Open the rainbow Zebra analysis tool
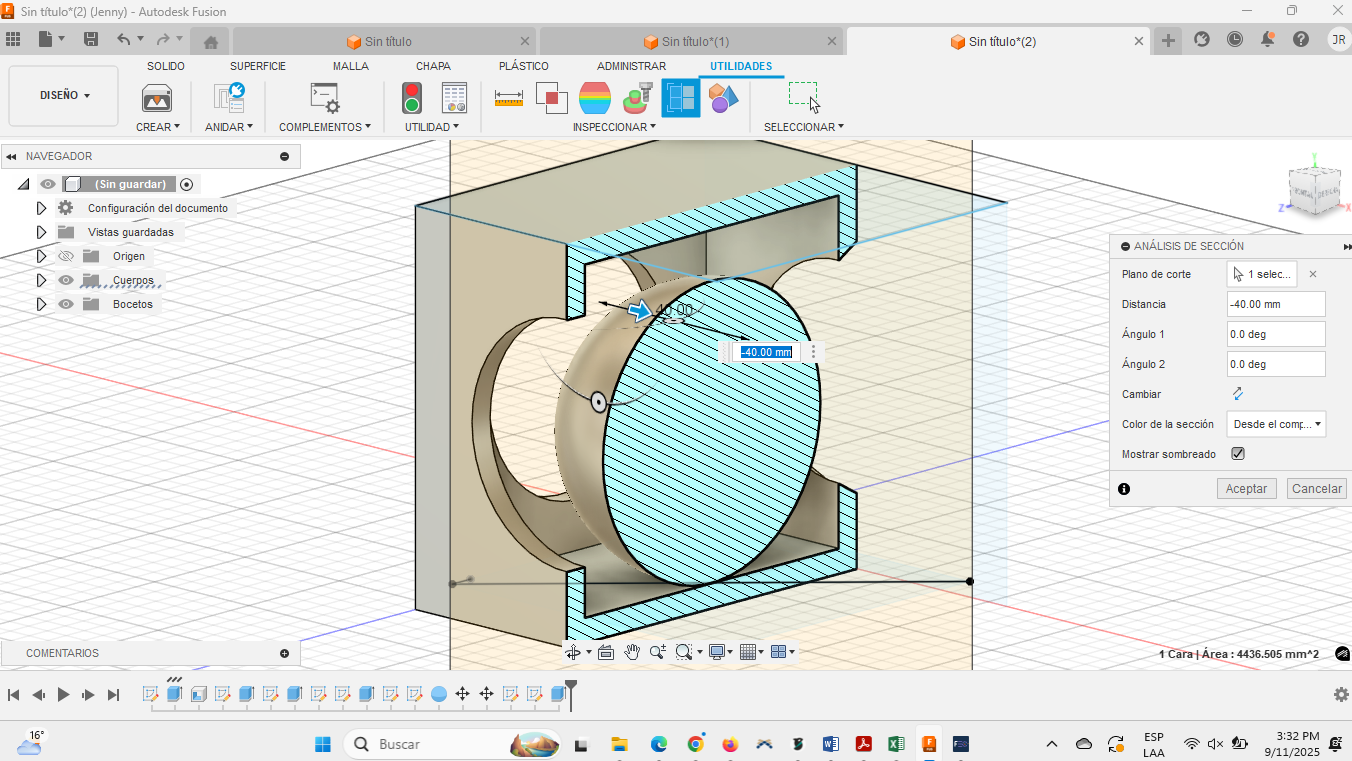 (x=595, y=98)
